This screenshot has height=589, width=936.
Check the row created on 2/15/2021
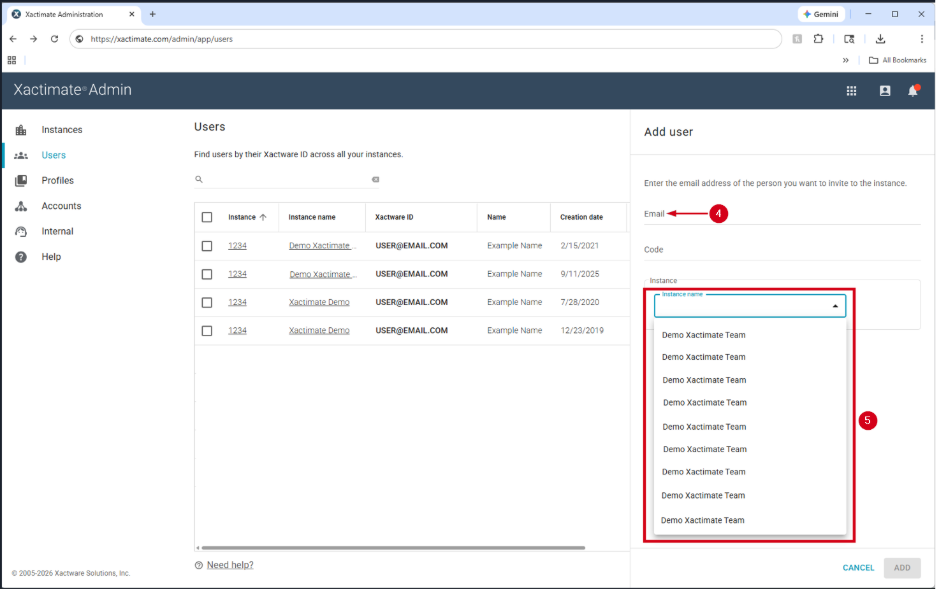tap(207, 246)
